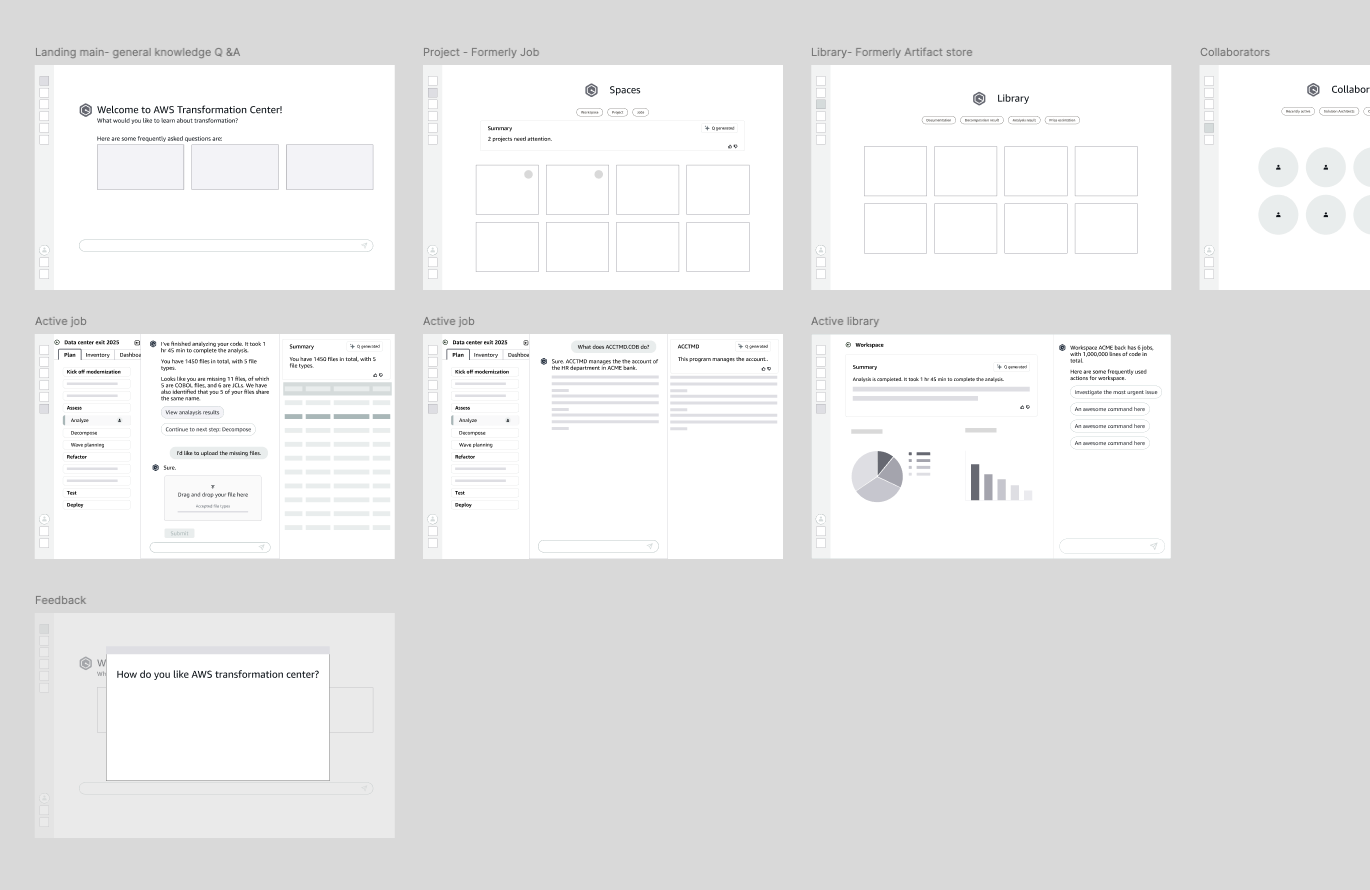This screenshot has height=890, width=1370.
Task: Expand Kick off modernization in first Active job
Action: pyautogui.click(x=93, y=372)
